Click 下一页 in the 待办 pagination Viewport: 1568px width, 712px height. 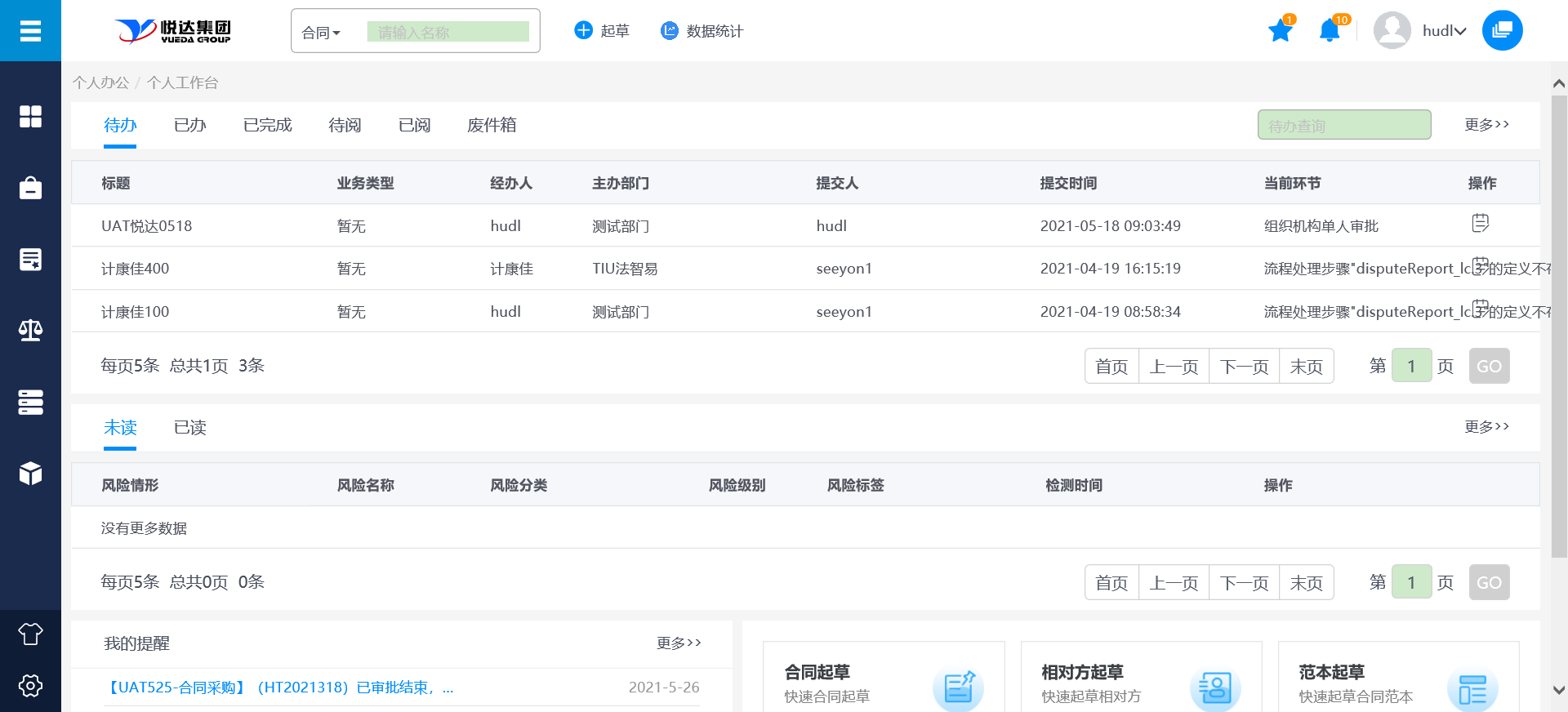pyautogui.click(x=1244, y=367)
